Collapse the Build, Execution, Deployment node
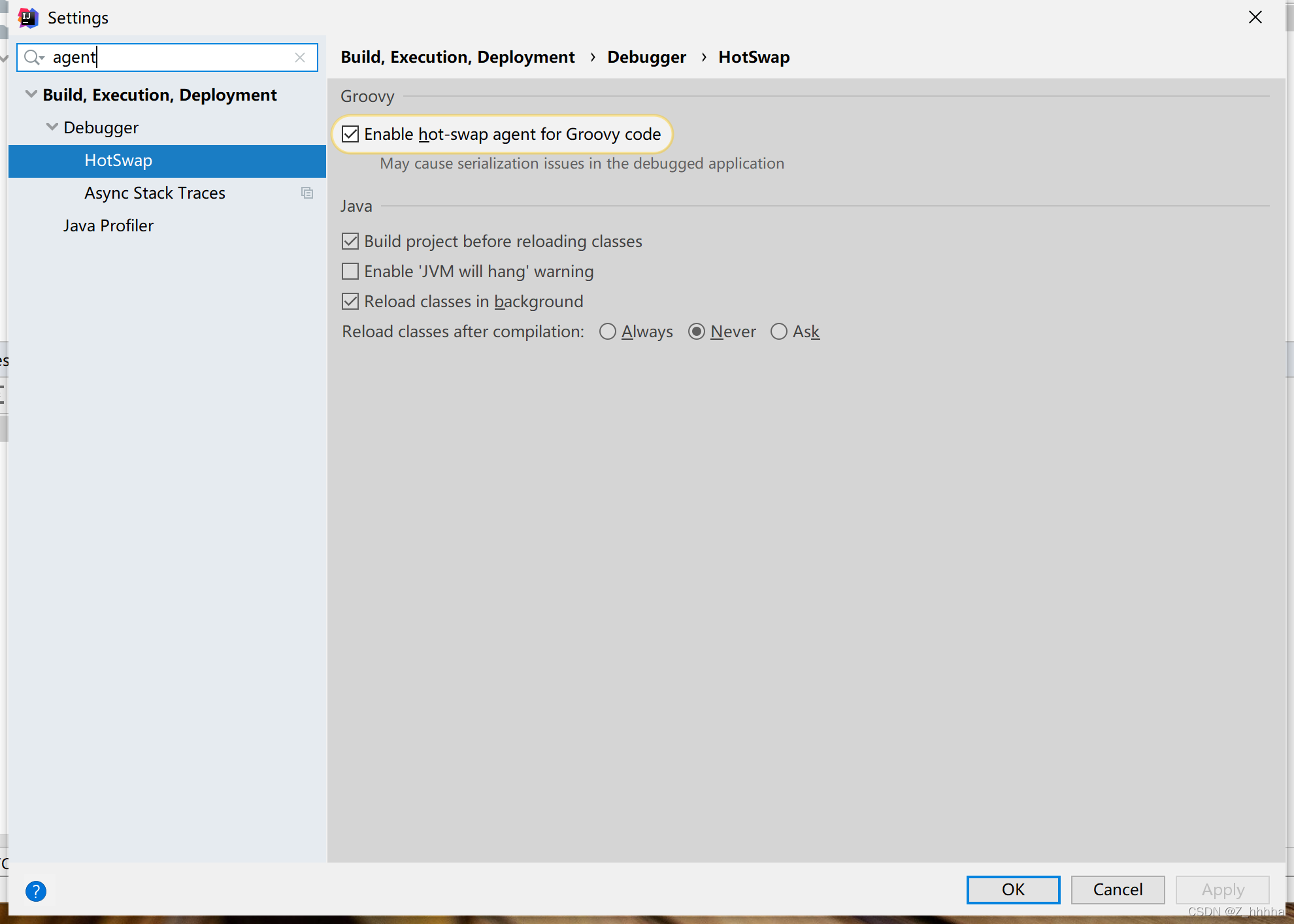This screenshot has height=924, width=1294. [x=31, y=94]
